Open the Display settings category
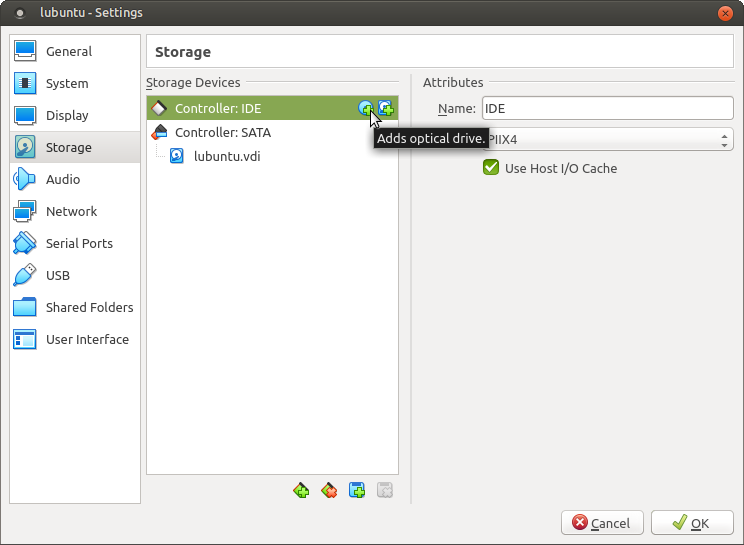Image resolution: width=744 pixels, height=545 pixels. (75, 115)
